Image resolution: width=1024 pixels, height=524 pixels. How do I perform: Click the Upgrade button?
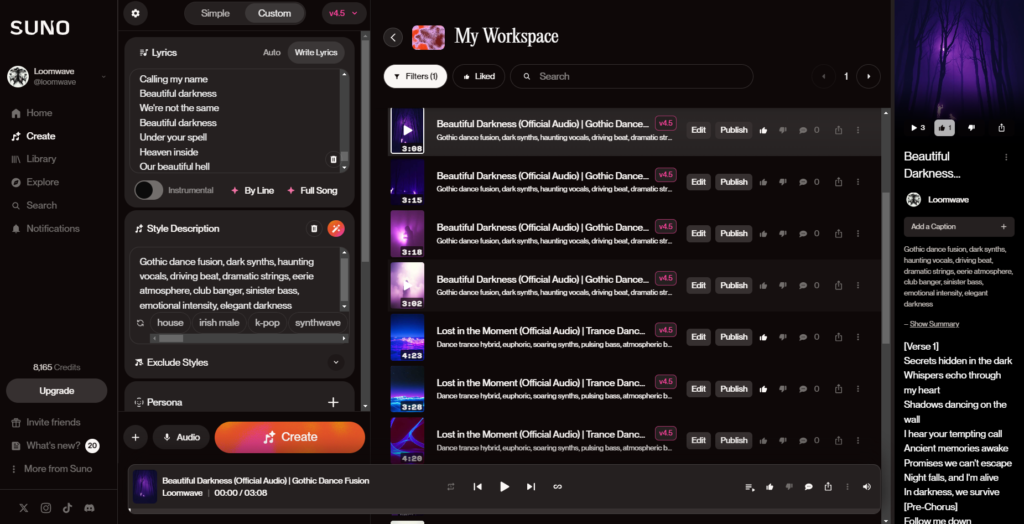pos(57,391)
